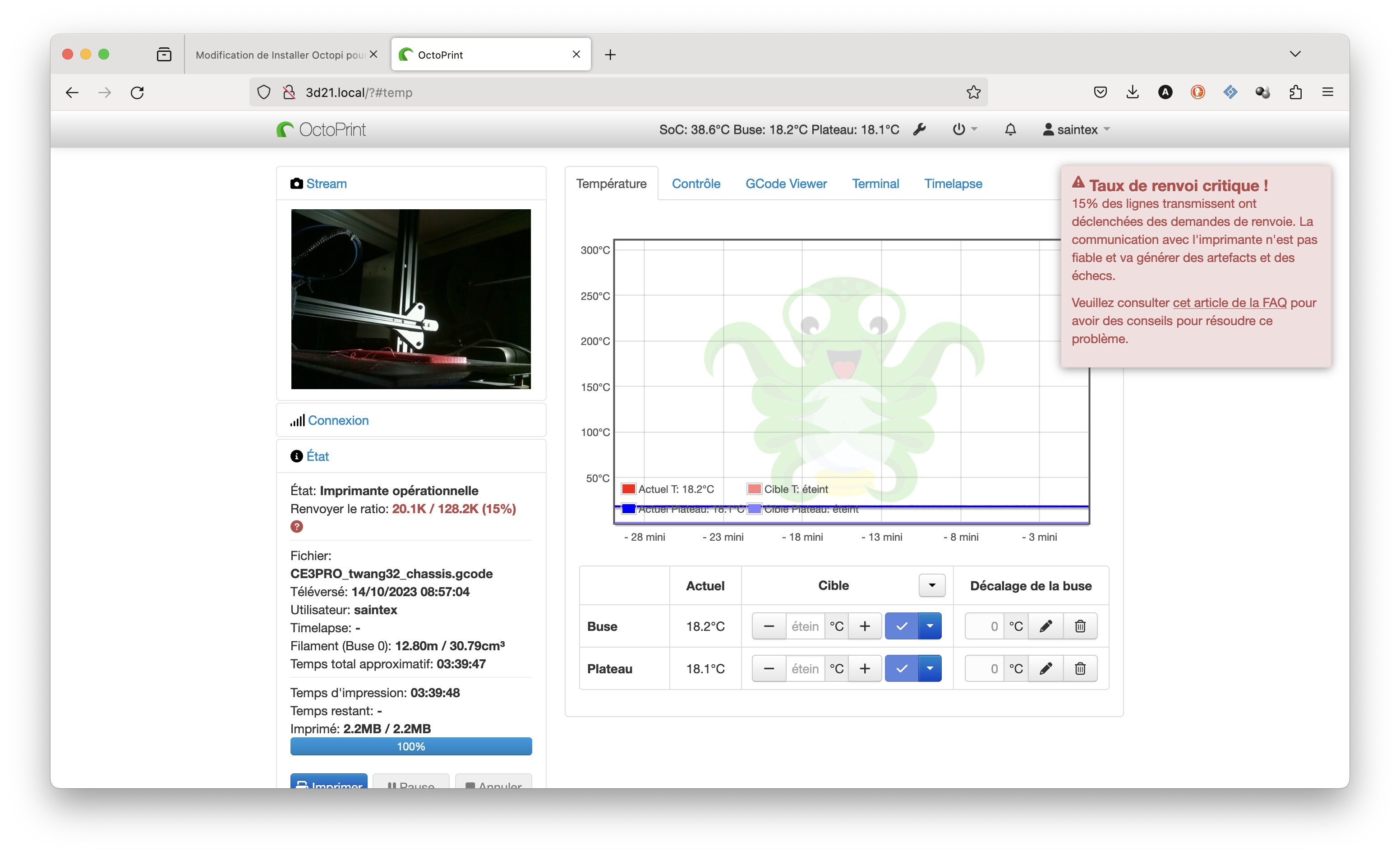Click the notifications bell icon
This screenshot has width=1400, height=855.
tap(1010, 129)
